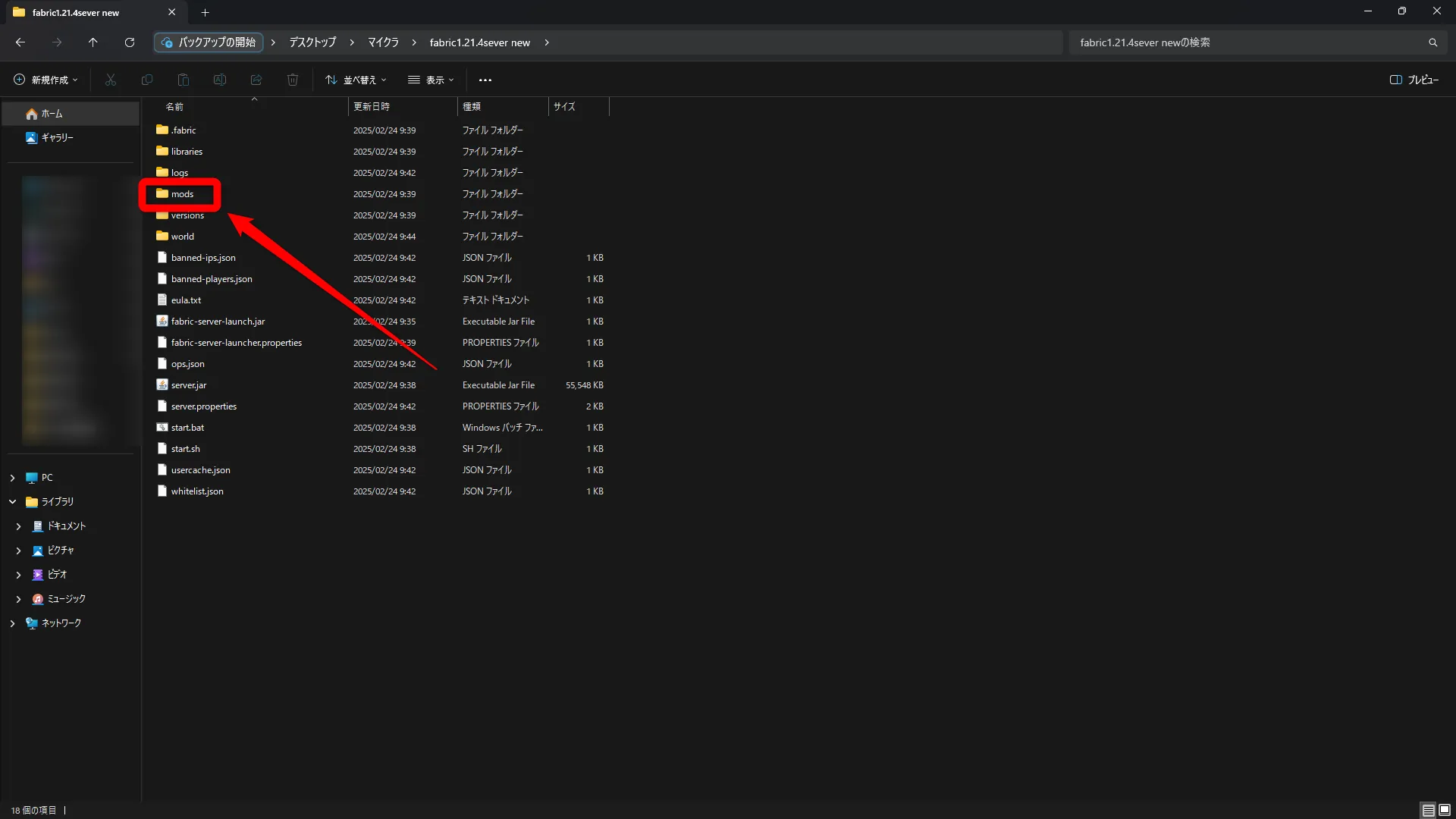Go up one folder with up arrow
1456x819 pixels.
pyautogui.click(x=93, y=42)
